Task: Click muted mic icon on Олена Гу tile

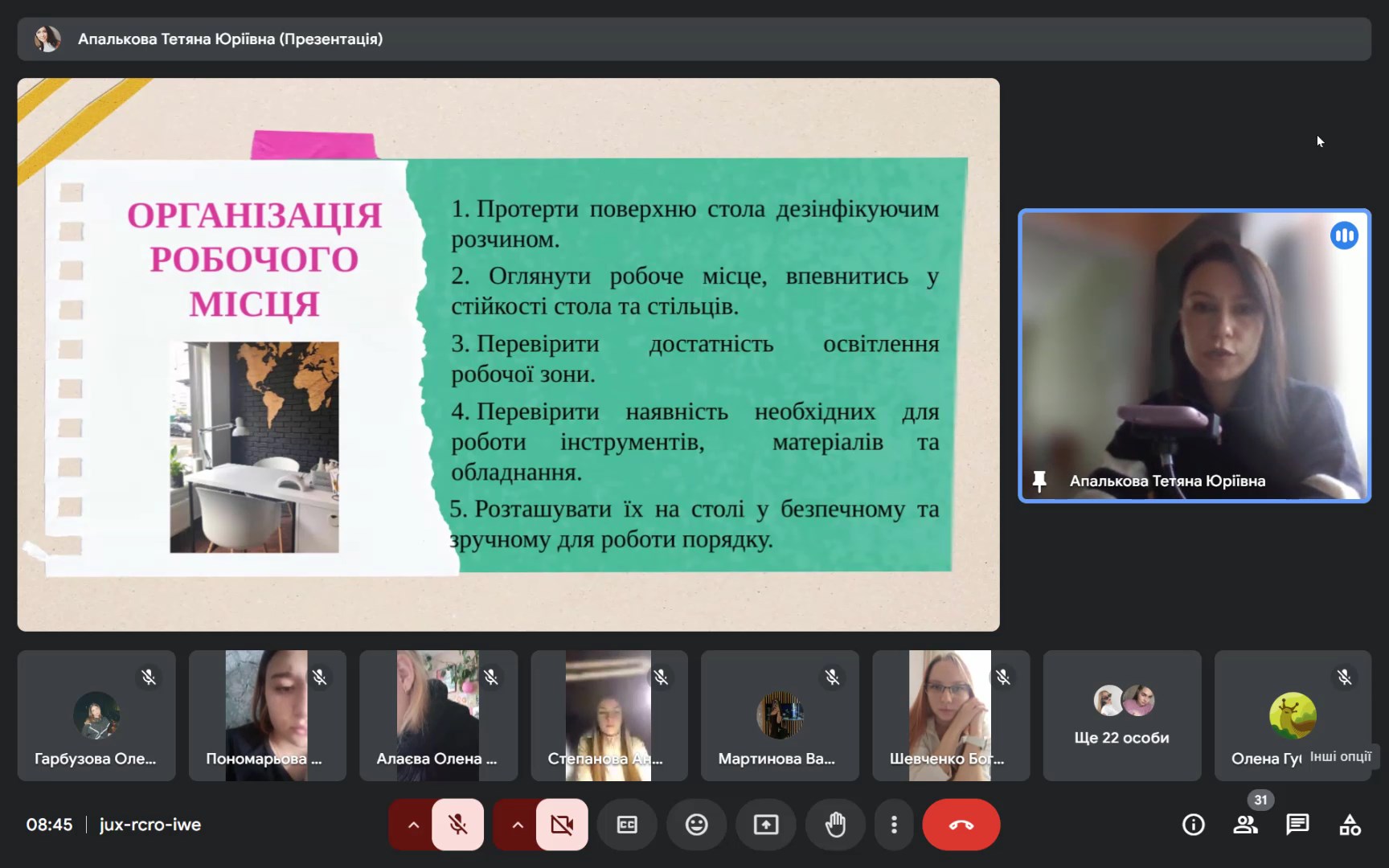Action: point(1345,678)
